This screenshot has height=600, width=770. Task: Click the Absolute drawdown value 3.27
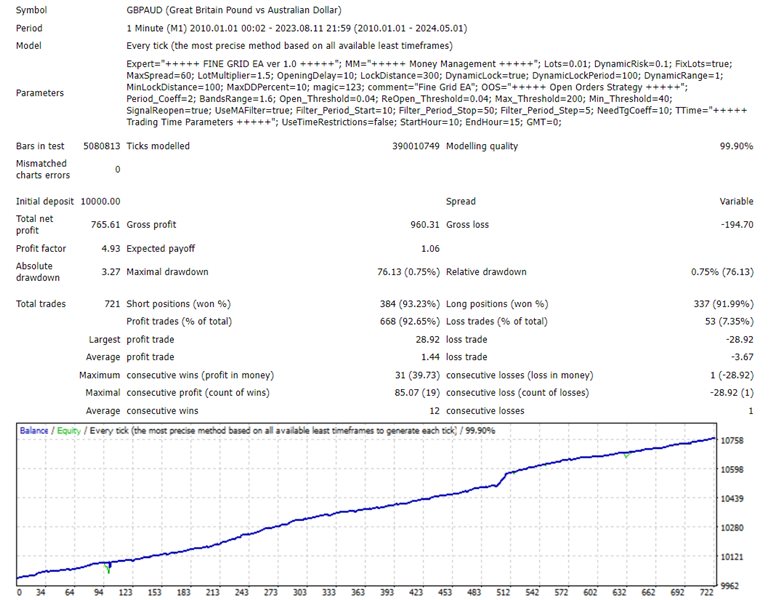[110, 272]
